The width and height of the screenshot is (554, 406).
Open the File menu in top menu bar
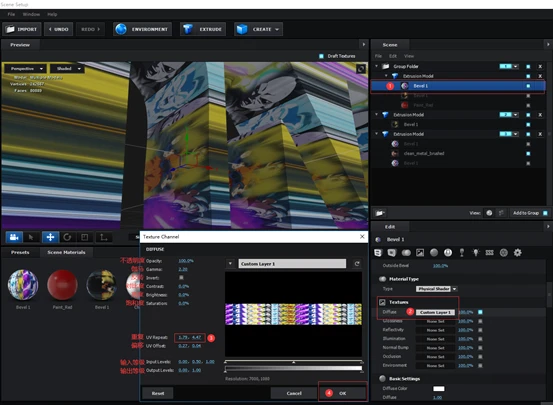coord(11,14)
